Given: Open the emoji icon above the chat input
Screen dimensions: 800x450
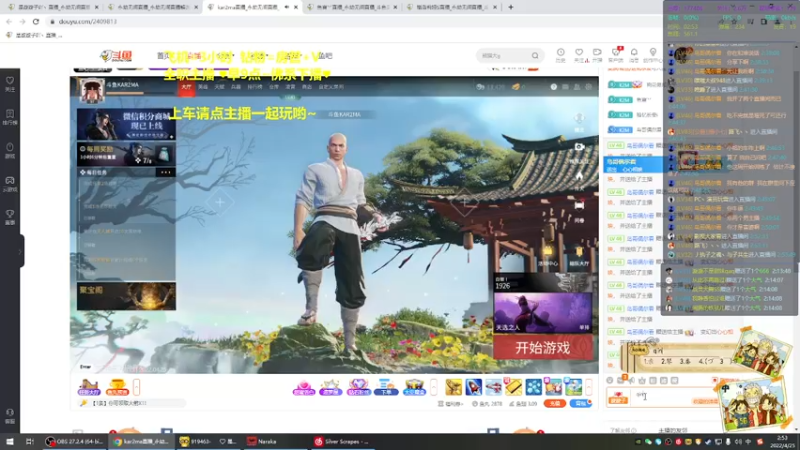Looking at the screenshot, I should [610, 381].
